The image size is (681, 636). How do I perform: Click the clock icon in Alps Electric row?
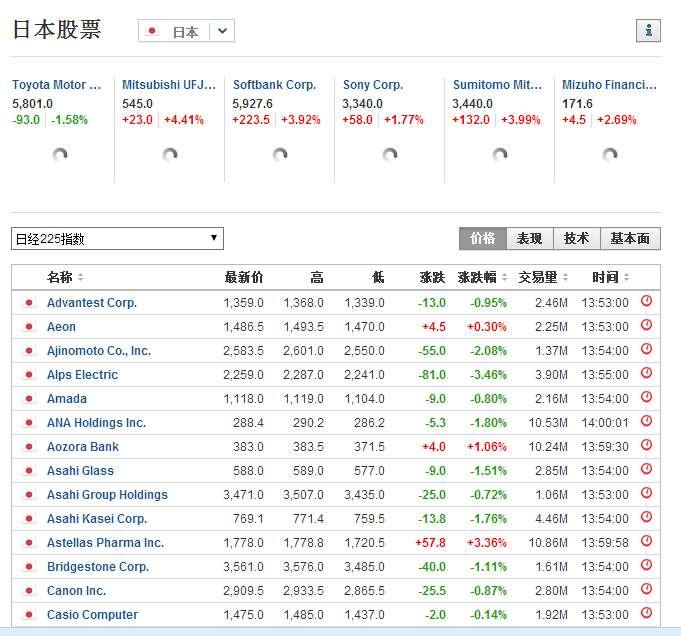click(x=646, y=372)
